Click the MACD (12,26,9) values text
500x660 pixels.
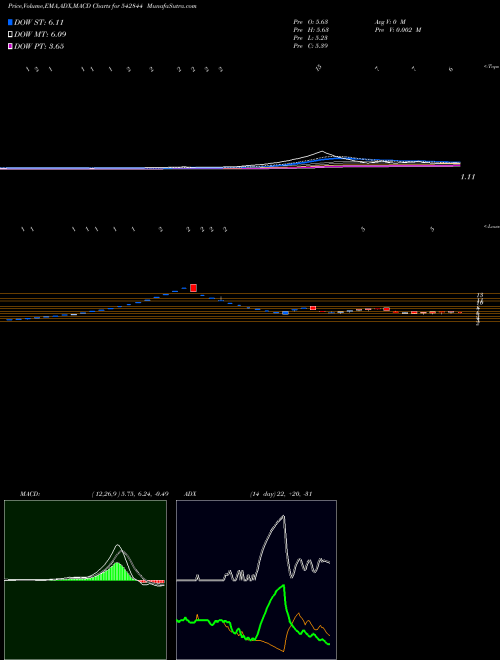click(130, 494)
